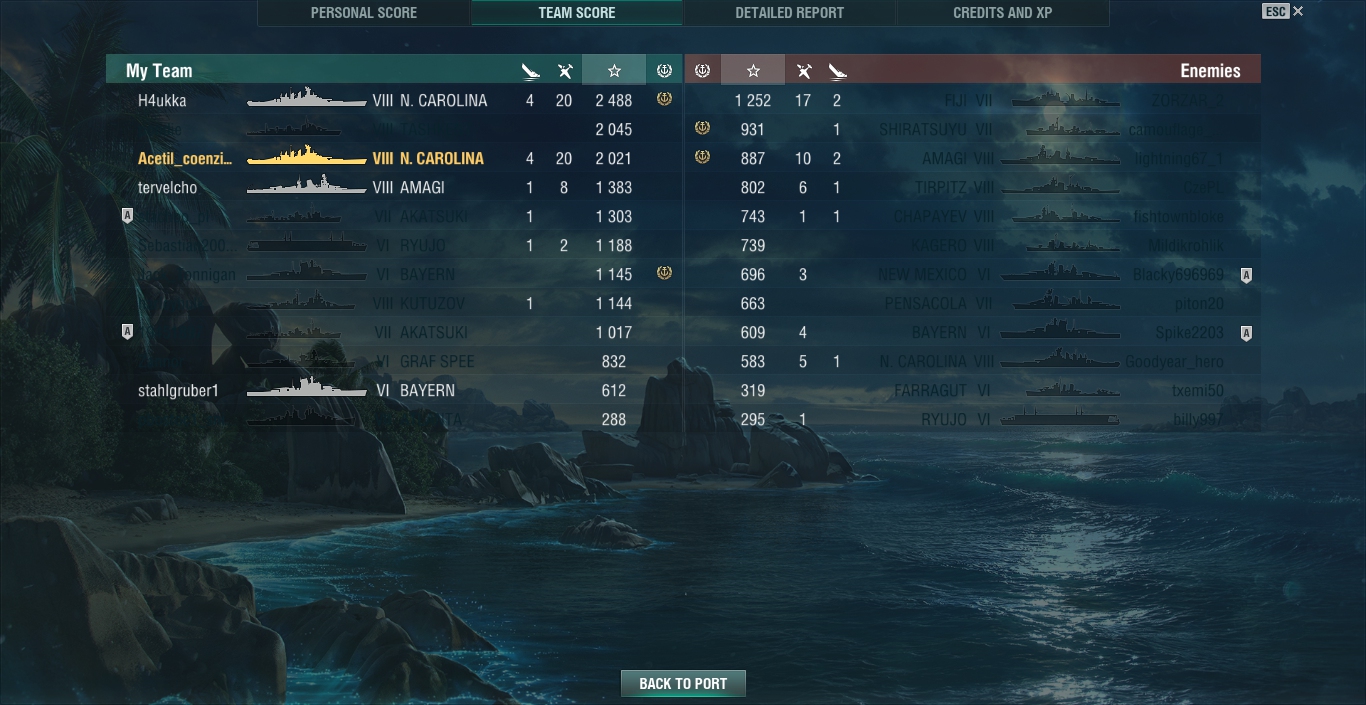This screenshot has height=705, width=1366.
Task: Switch to the Personal Score tab
Action: (x=364, y=13)
